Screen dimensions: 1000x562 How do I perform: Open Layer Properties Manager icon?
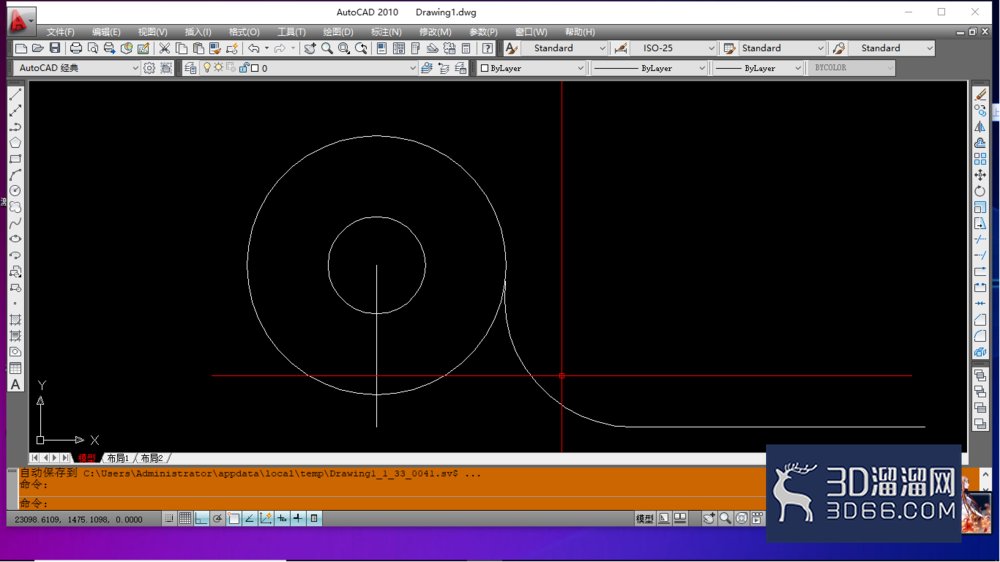pyautogui.click(x=190, y=68)
